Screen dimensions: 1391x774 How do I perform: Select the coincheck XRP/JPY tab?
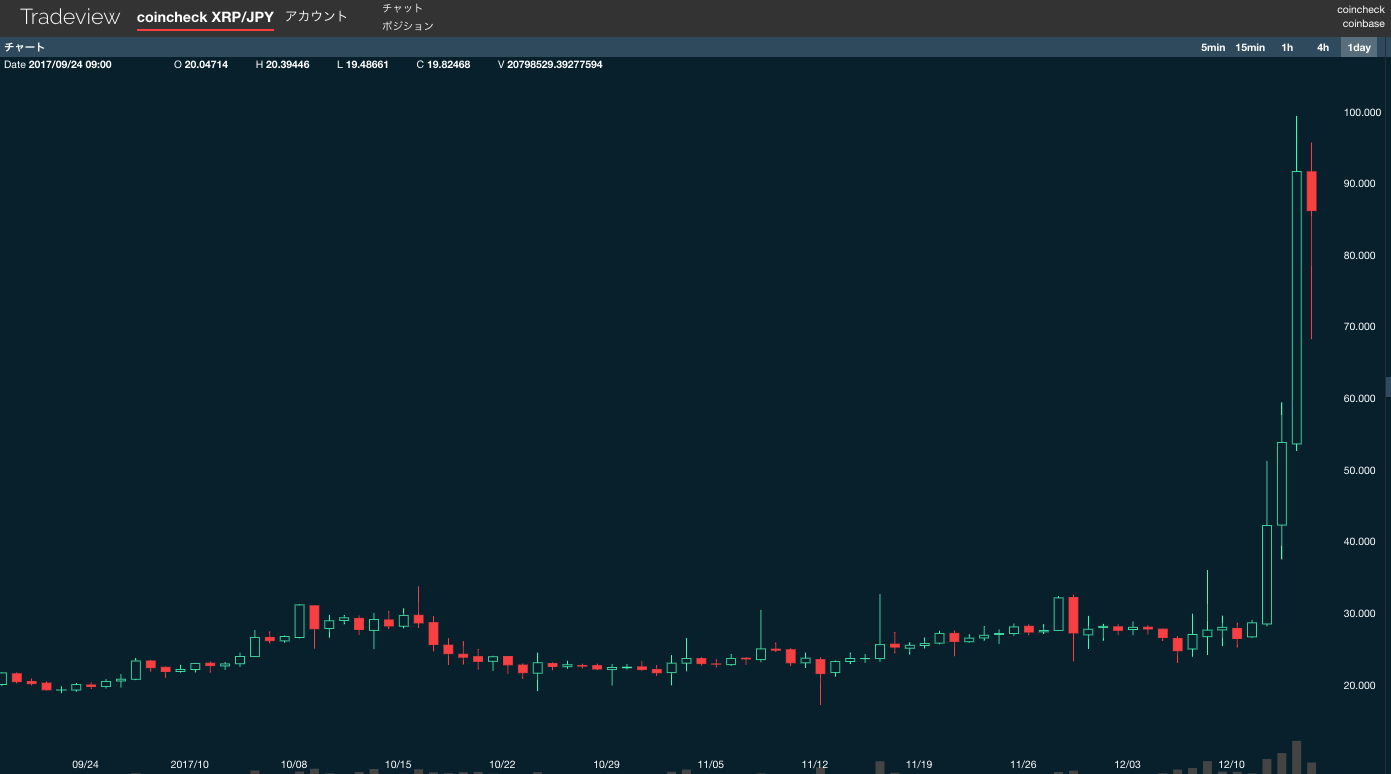205,17
